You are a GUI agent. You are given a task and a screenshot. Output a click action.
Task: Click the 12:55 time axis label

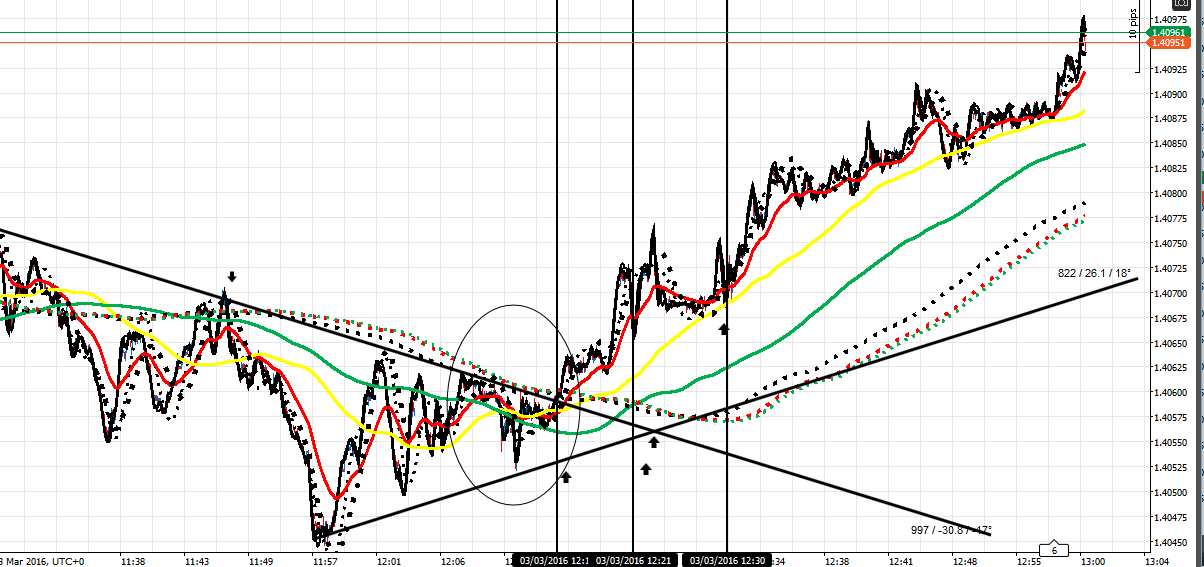tap(1029, 561)
